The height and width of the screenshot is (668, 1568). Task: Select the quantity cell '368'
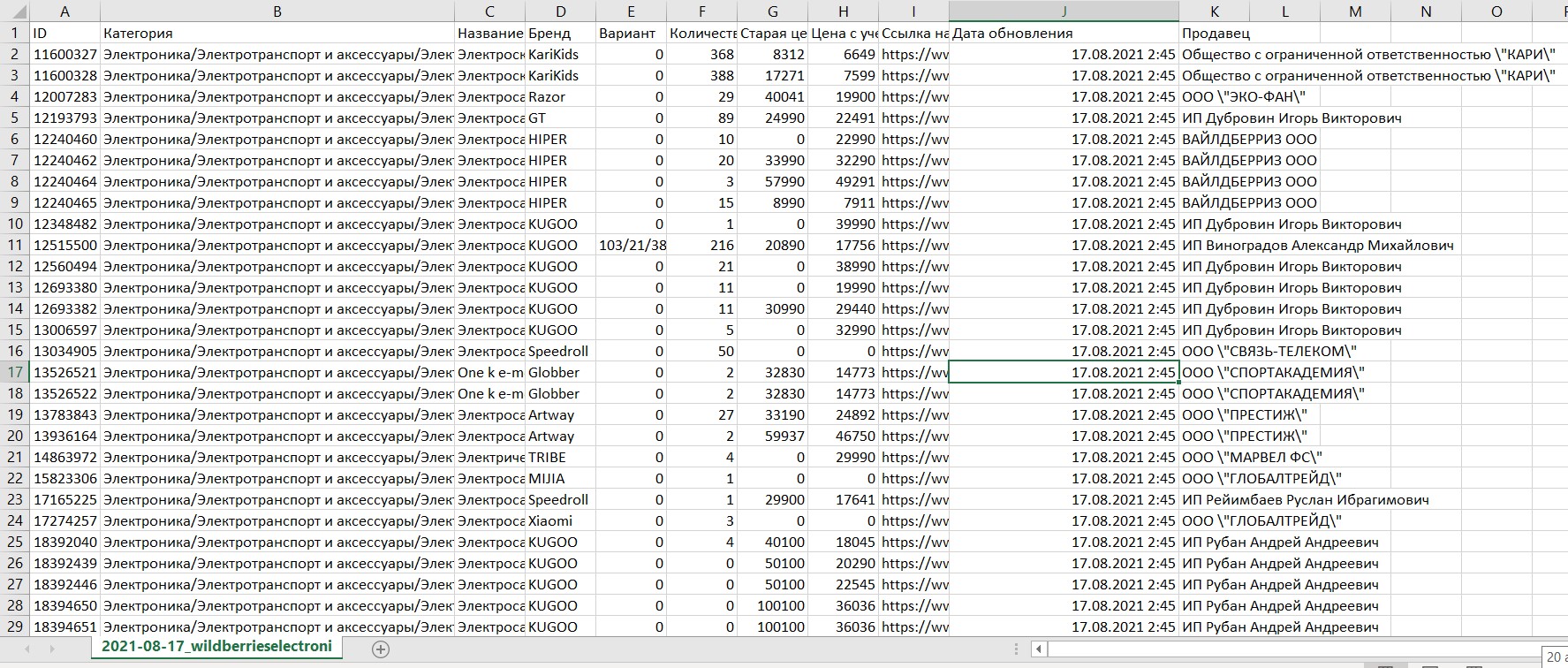(702, 55)
